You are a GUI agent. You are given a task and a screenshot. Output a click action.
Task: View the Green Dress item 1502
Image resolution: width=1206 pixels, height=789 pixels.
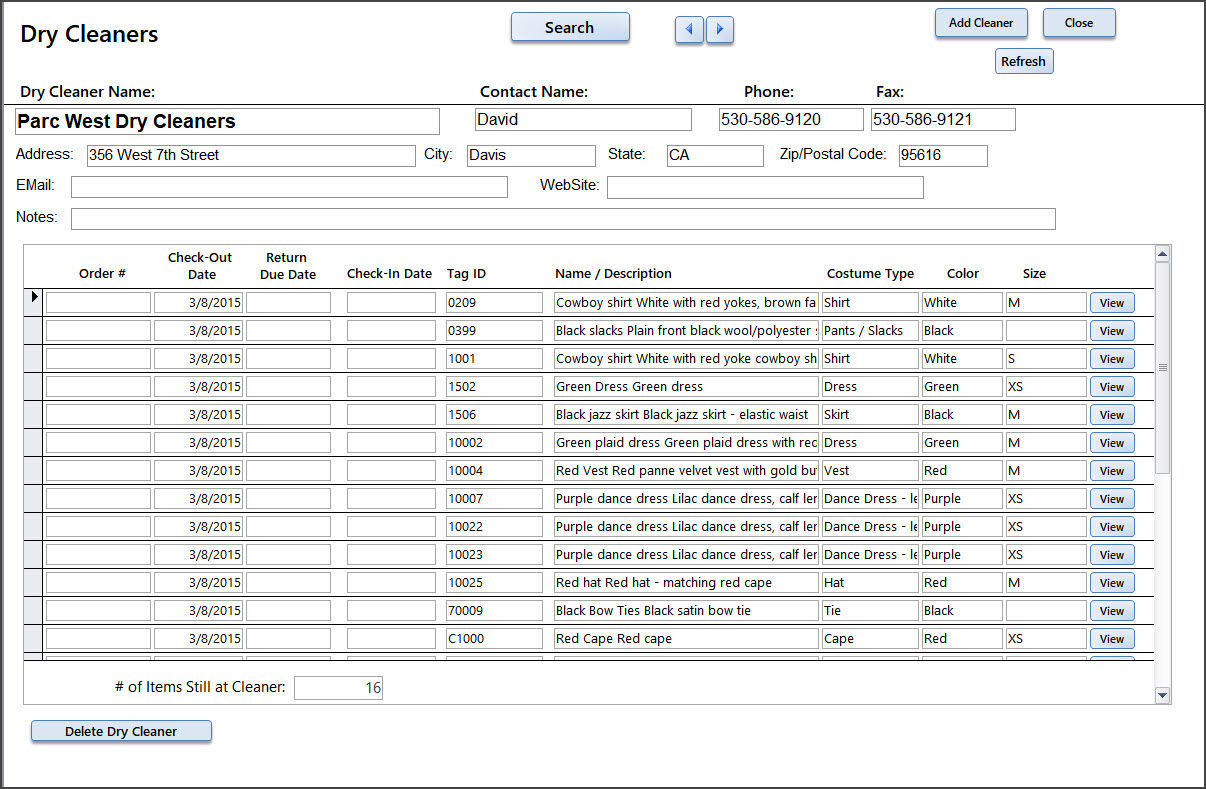(1112, 387)
